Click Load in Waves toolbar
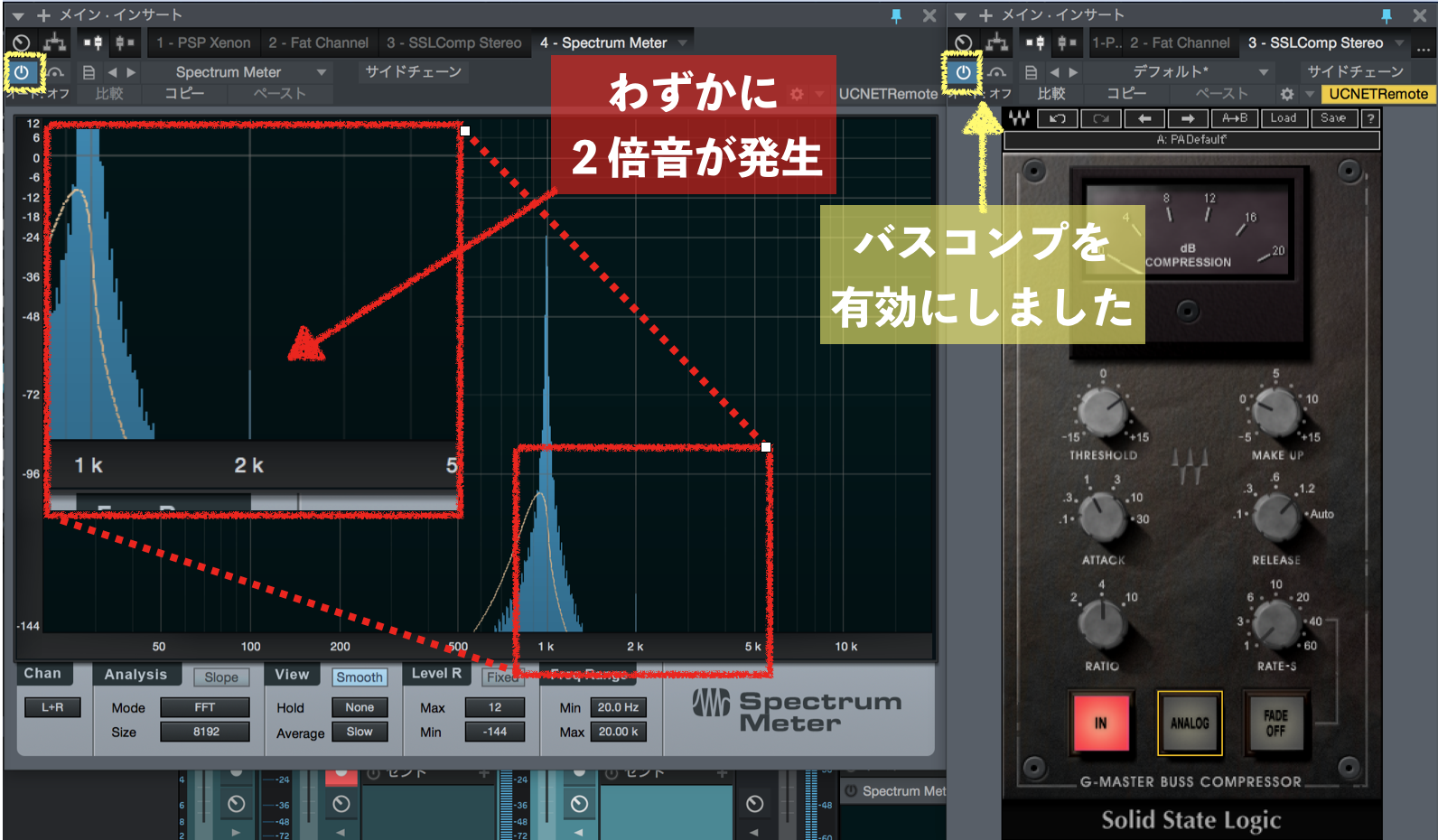This screenshot has height=840, width=1438. [x=1284, y=118]
